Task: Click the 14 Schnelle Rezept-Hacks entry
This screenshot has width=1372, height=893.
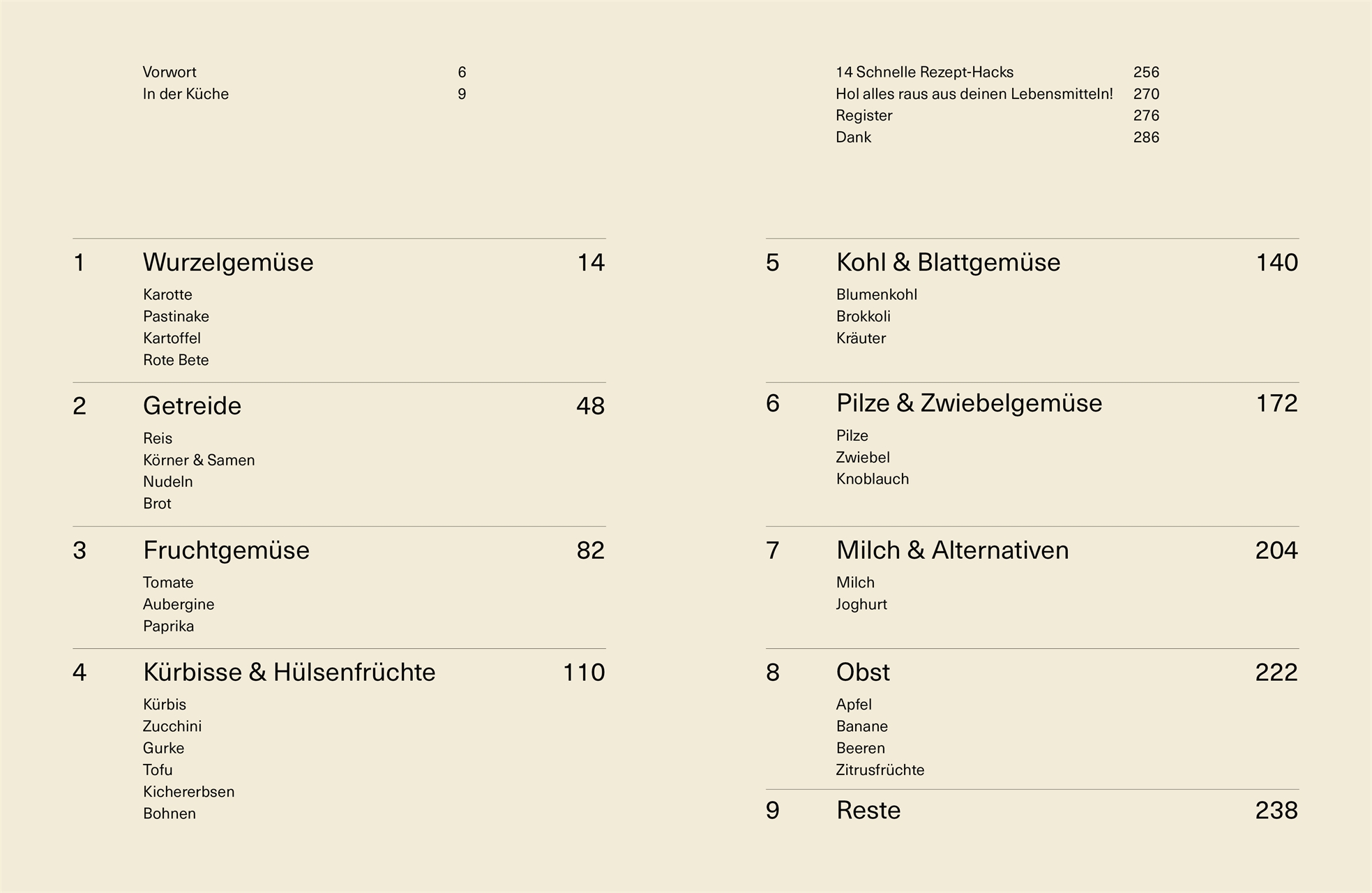Action: point(924,73)
